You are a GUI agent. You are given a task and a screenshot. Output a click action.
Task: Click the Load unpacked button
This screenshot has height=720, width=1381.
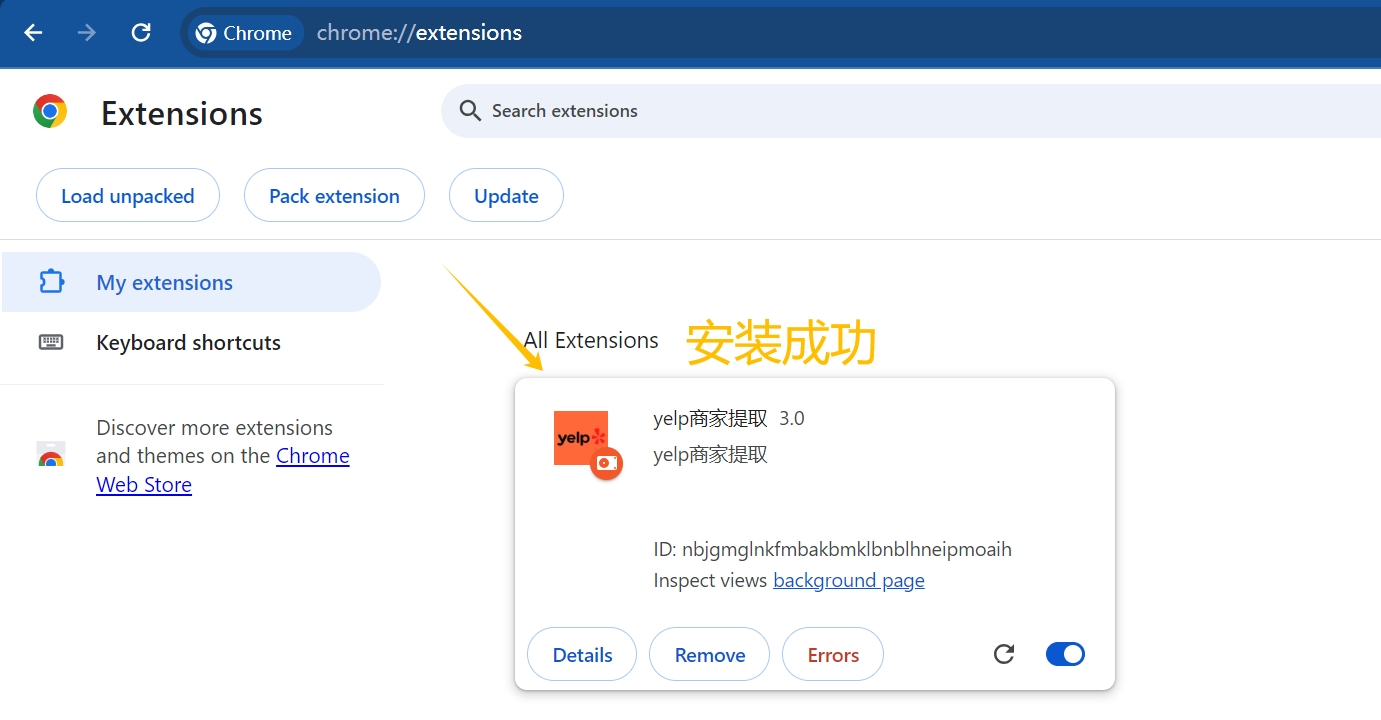(x=128, y=195)
